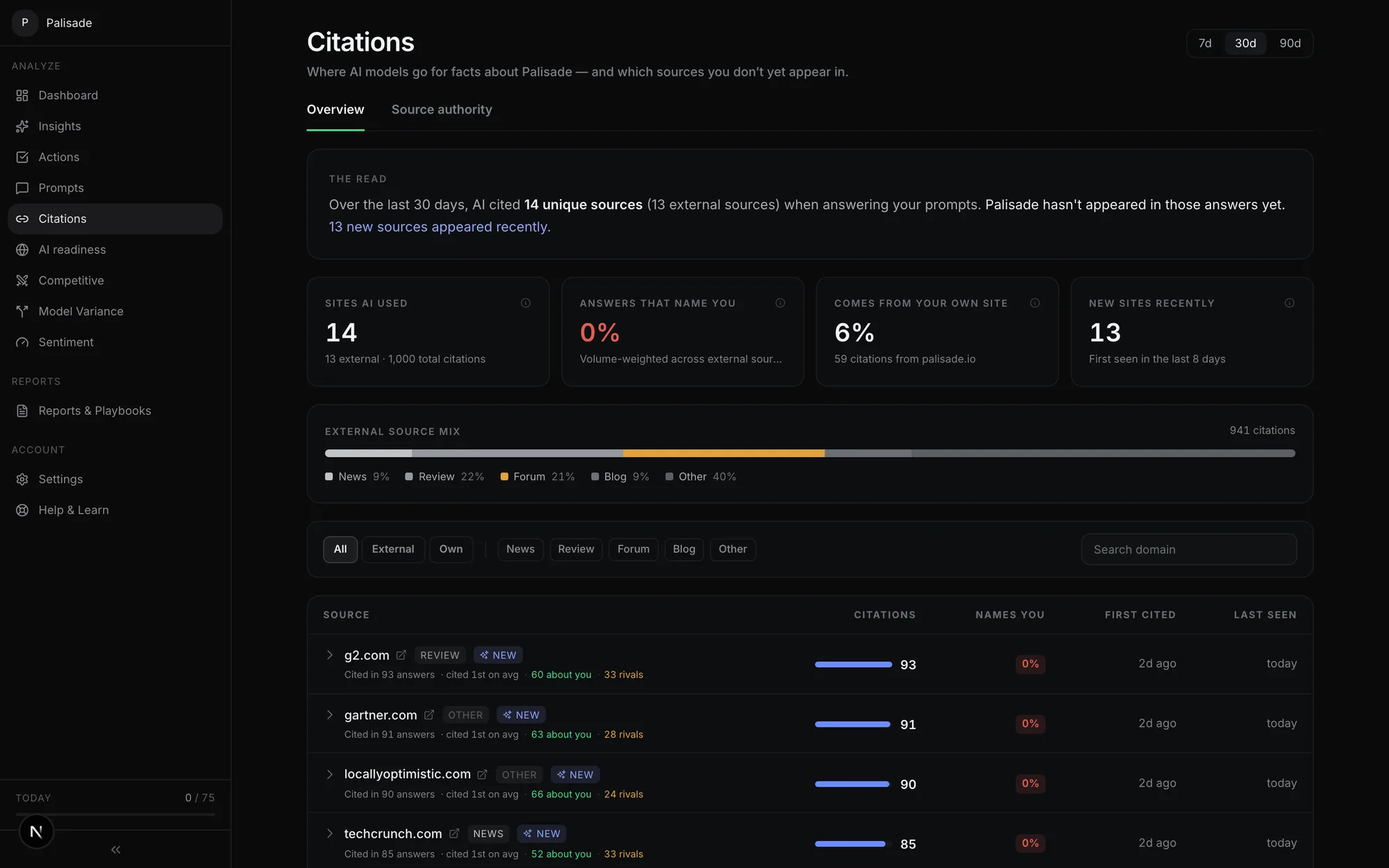Click the orange Forum segment of source mix bar
1389x868 pixels.
pyautogui.click(x=724, y=453)
